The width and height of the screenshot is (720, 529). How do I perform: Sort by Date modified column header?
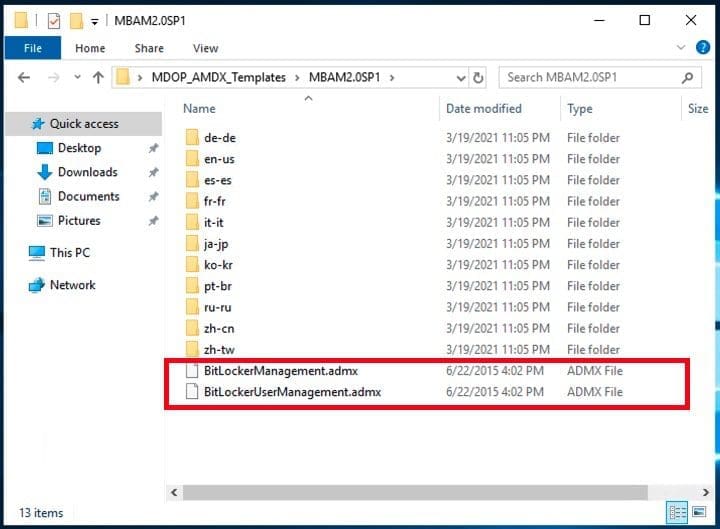click(484, 109)
